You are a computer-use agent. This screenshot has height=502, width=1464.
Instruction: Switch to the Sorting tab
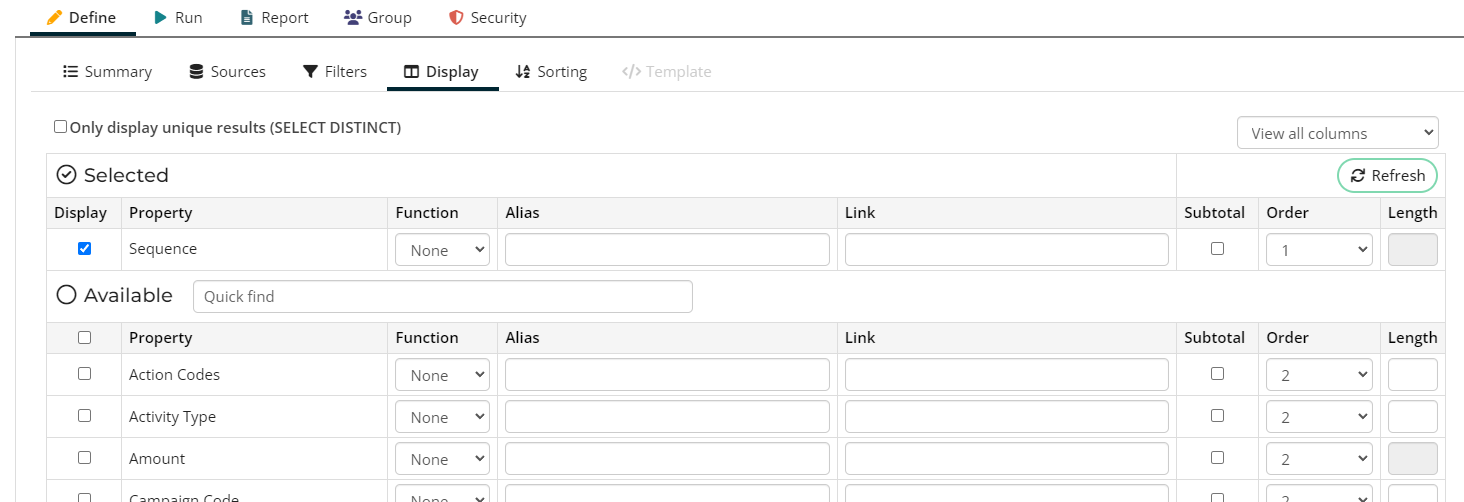click(x=551, y=72)
